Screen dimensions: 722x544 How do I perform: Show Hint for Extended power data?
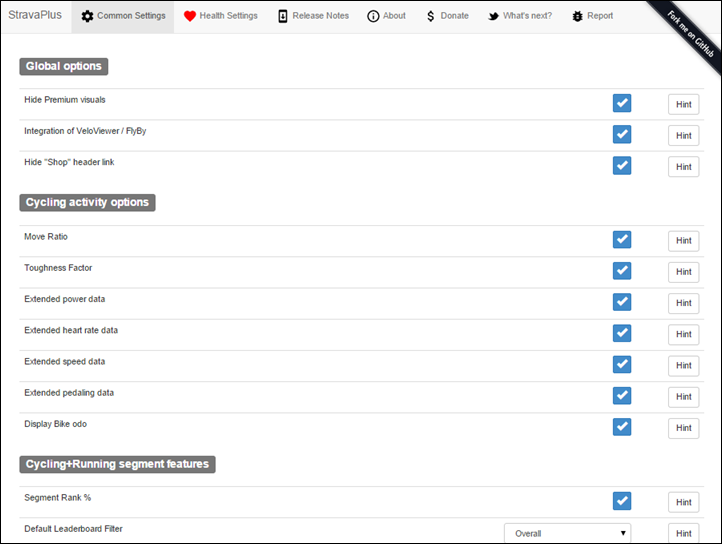683,304
